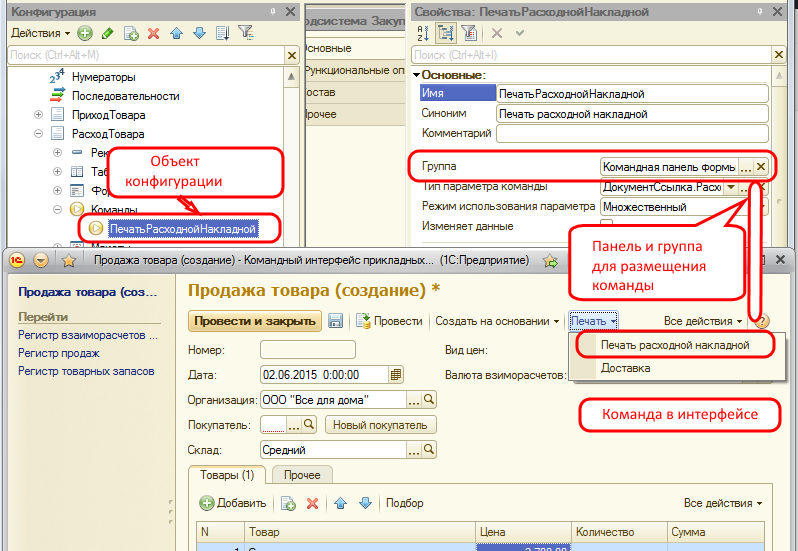
Task: Clear the Конфигурация search field with its X
Action: tap(292, 55)
